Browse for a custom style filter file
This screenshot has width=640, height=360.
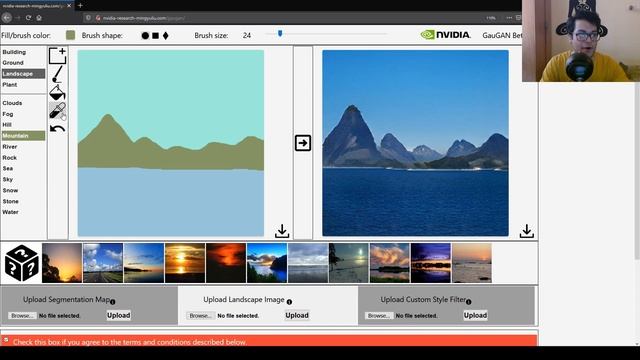(x=379, y=316)
